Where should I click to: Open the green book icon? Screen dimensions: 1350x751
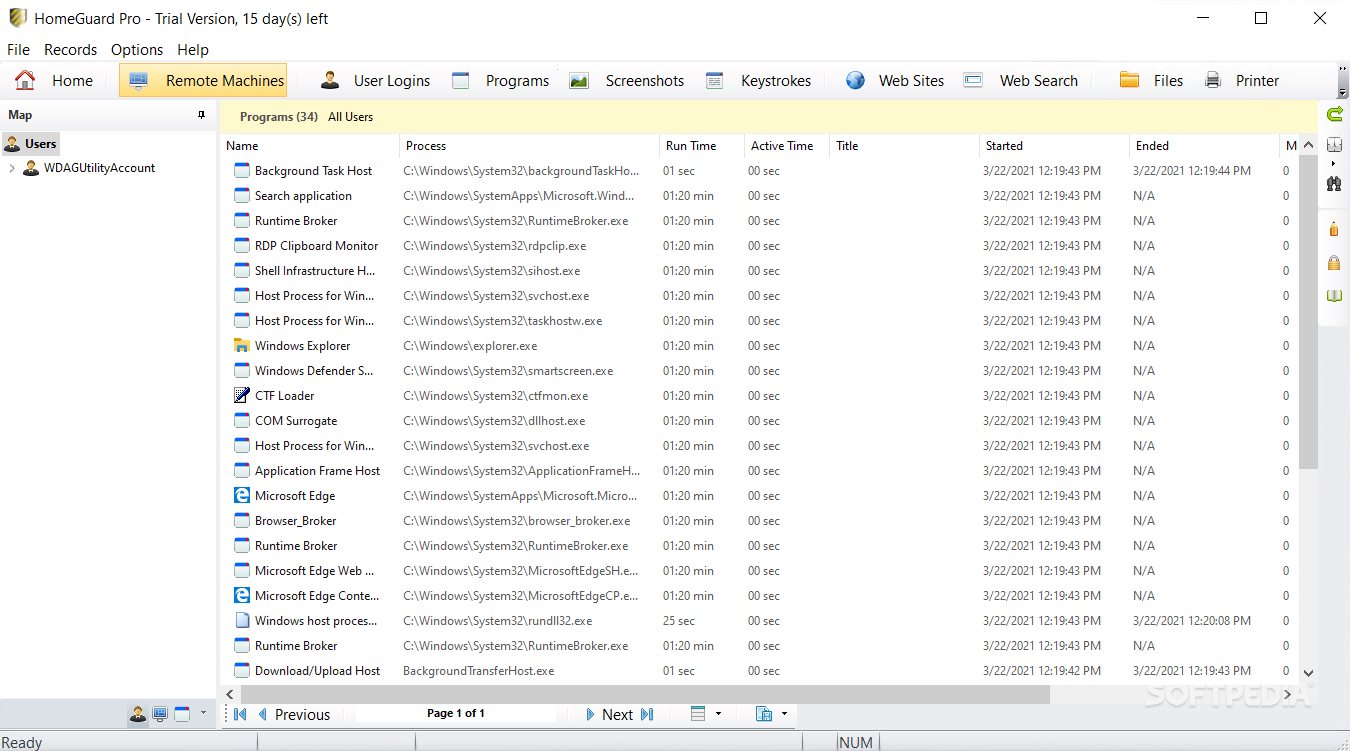pos(1334,296)
